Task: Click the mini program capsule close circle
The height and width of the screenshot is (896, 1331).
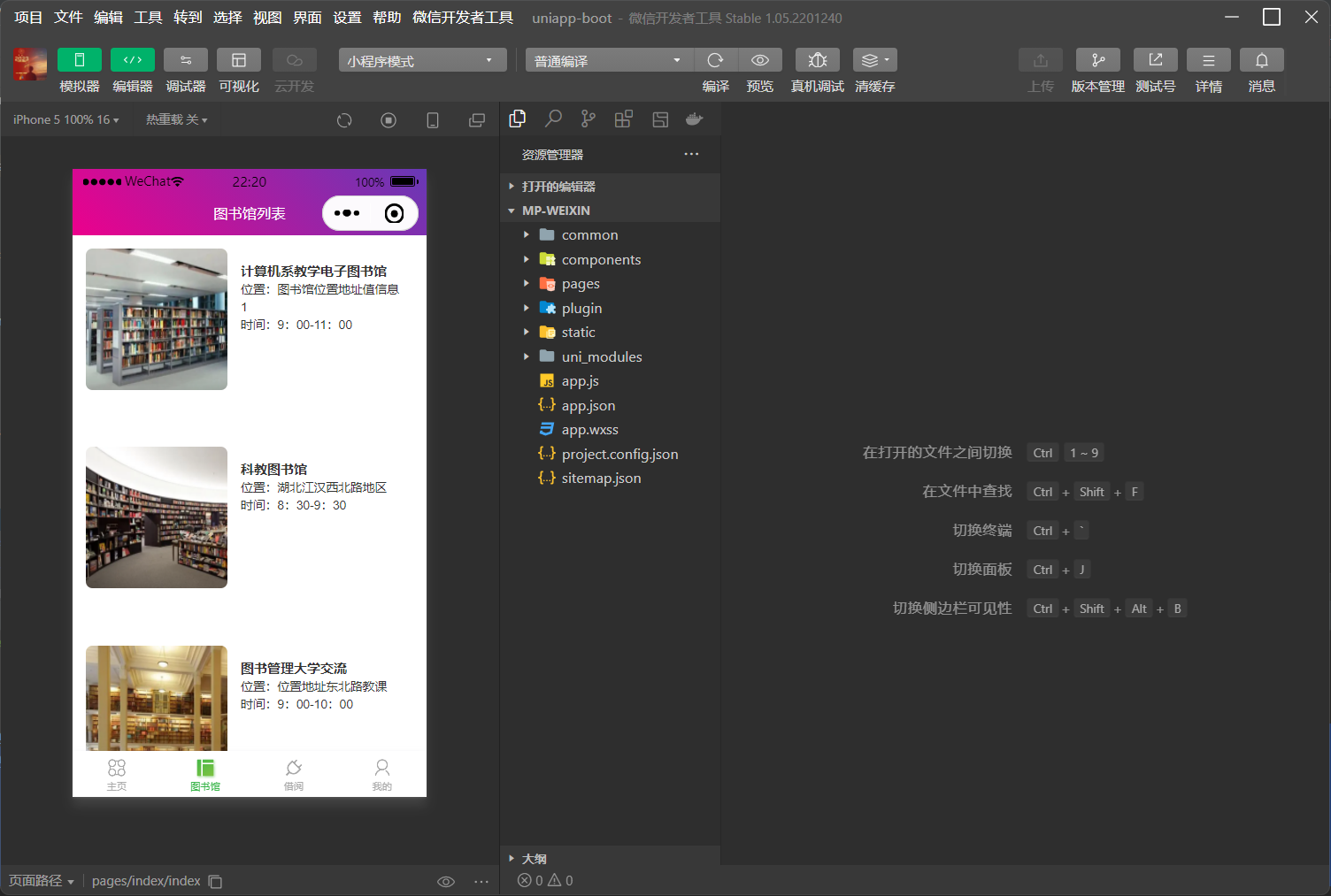Action: pyautogui.click(x=395, y=213)
